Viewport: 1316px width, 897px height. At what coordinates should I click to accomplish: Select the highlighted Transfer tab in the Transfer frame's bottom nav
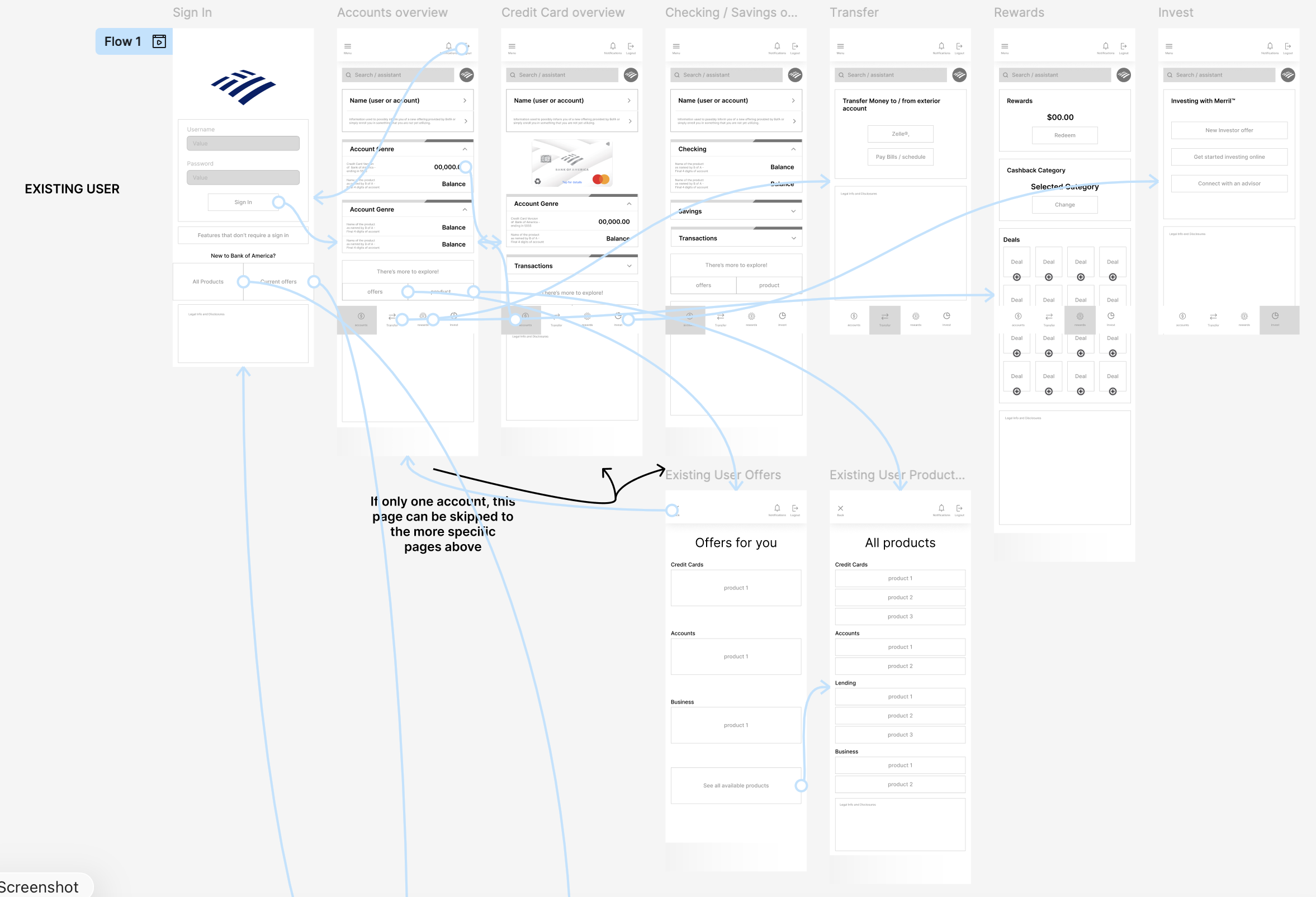point(884,319)
